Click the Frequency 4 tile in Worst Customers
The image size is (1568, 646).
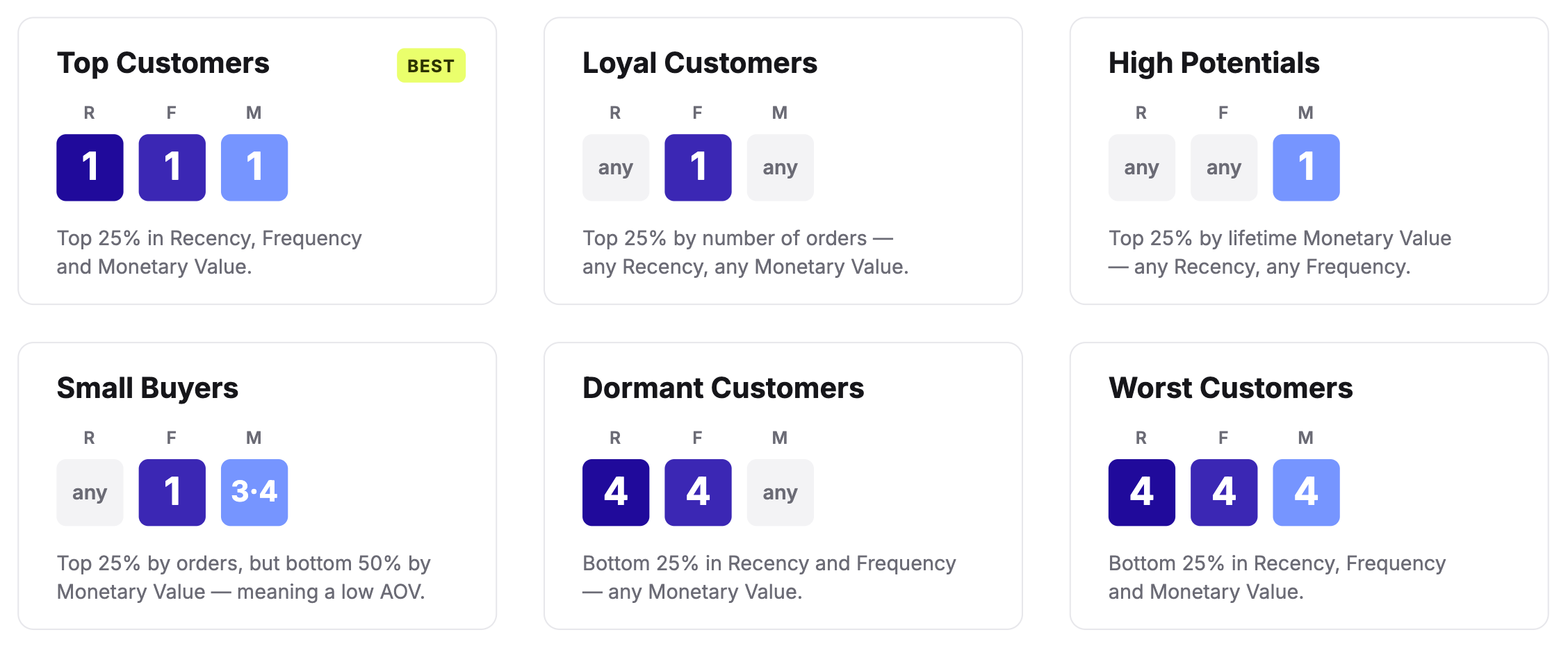point(1224,492)
